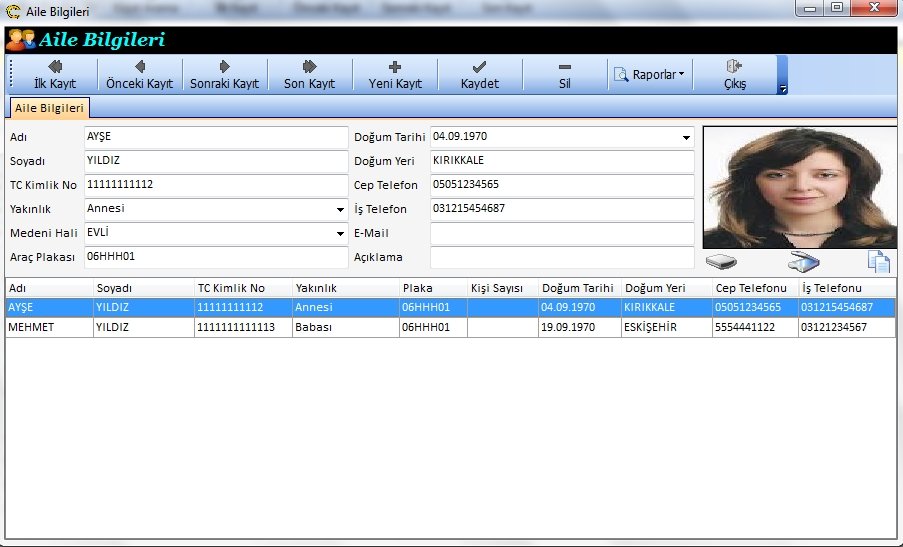The height and width of the screenshot is (547, 903).
Task: Expand the Yakınlık dropdown list
Action: (x=340, y=211)
